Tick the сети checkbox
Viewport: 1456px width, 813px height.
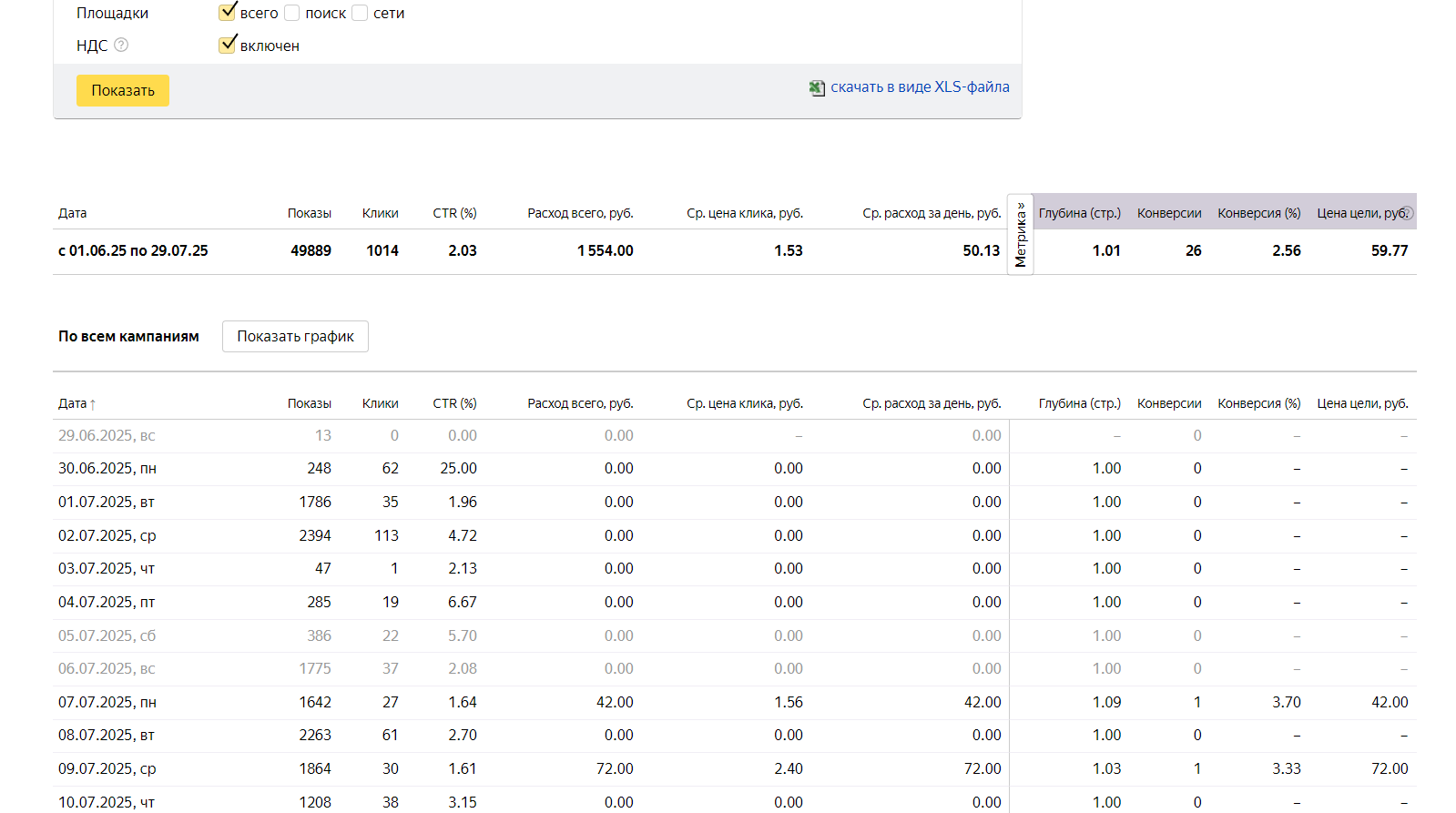click(x=360, y=13)
